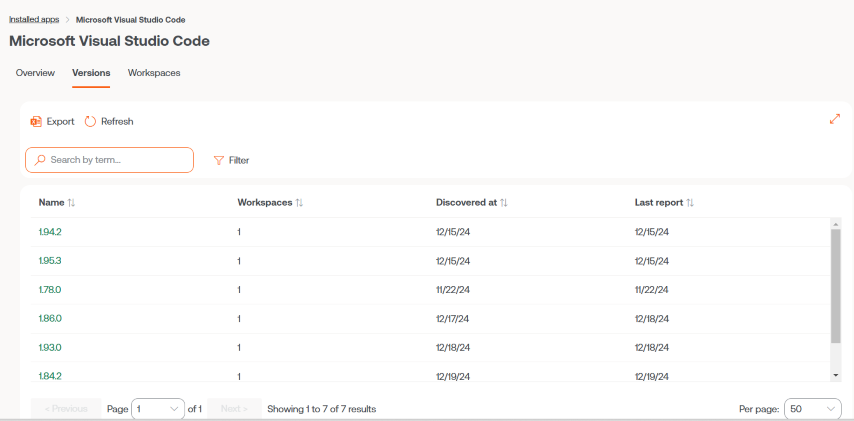This screenshot has height=421, width=854.
Task: Click the Export button label
Action: point(60,121)
